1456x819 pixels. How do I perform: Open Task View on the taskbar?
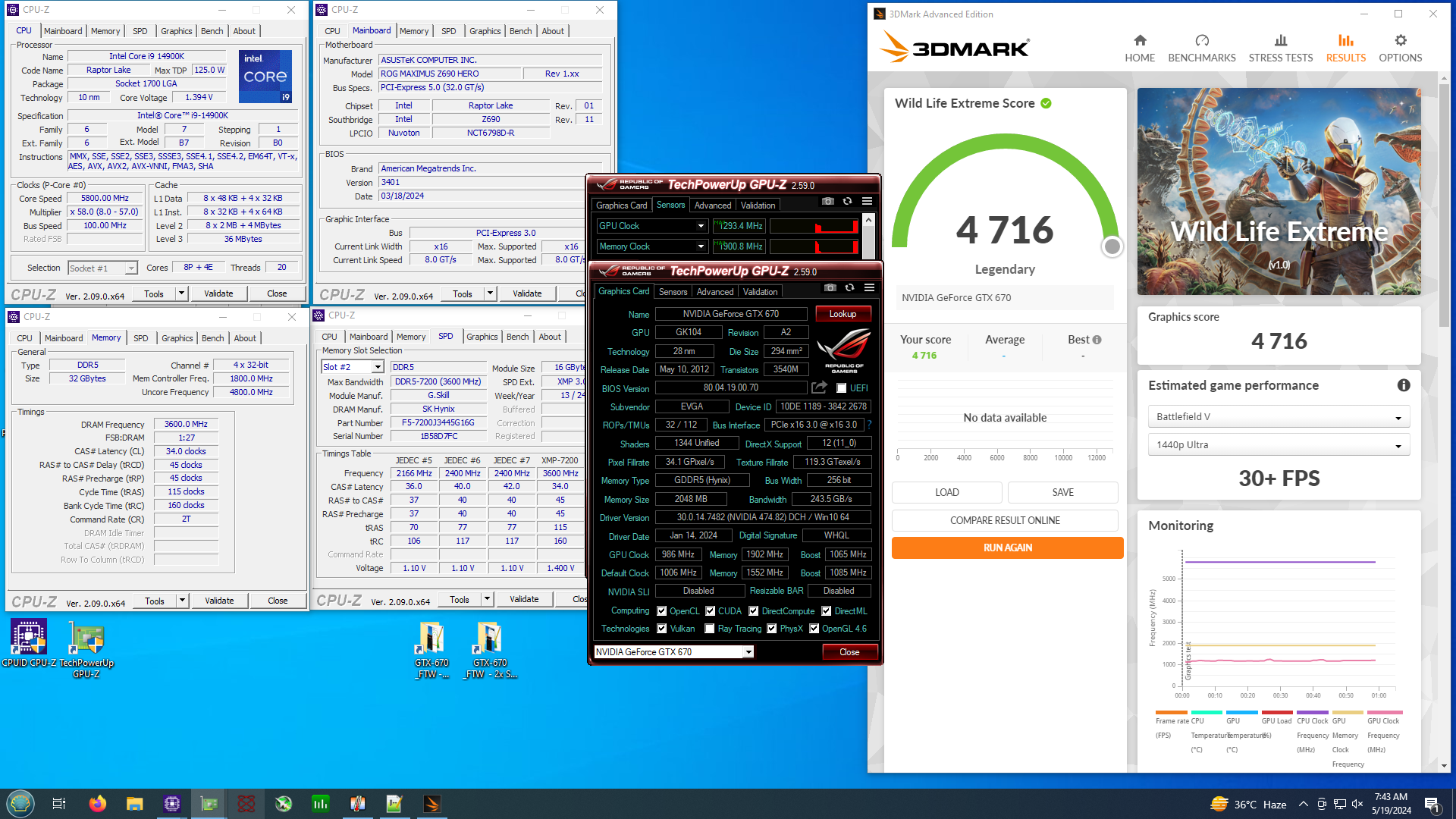(59, 804)
